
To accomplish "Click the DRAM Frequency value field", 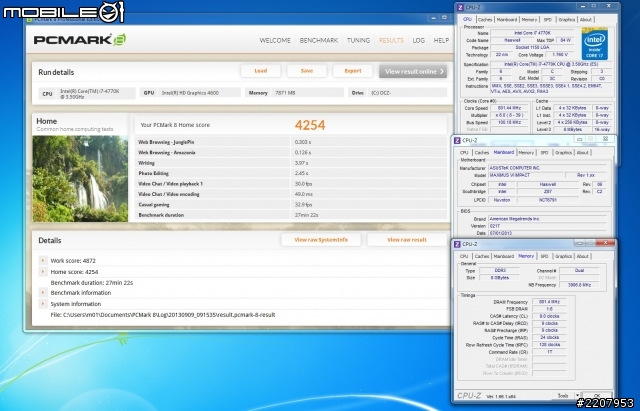I will click(x=549, y=302).
